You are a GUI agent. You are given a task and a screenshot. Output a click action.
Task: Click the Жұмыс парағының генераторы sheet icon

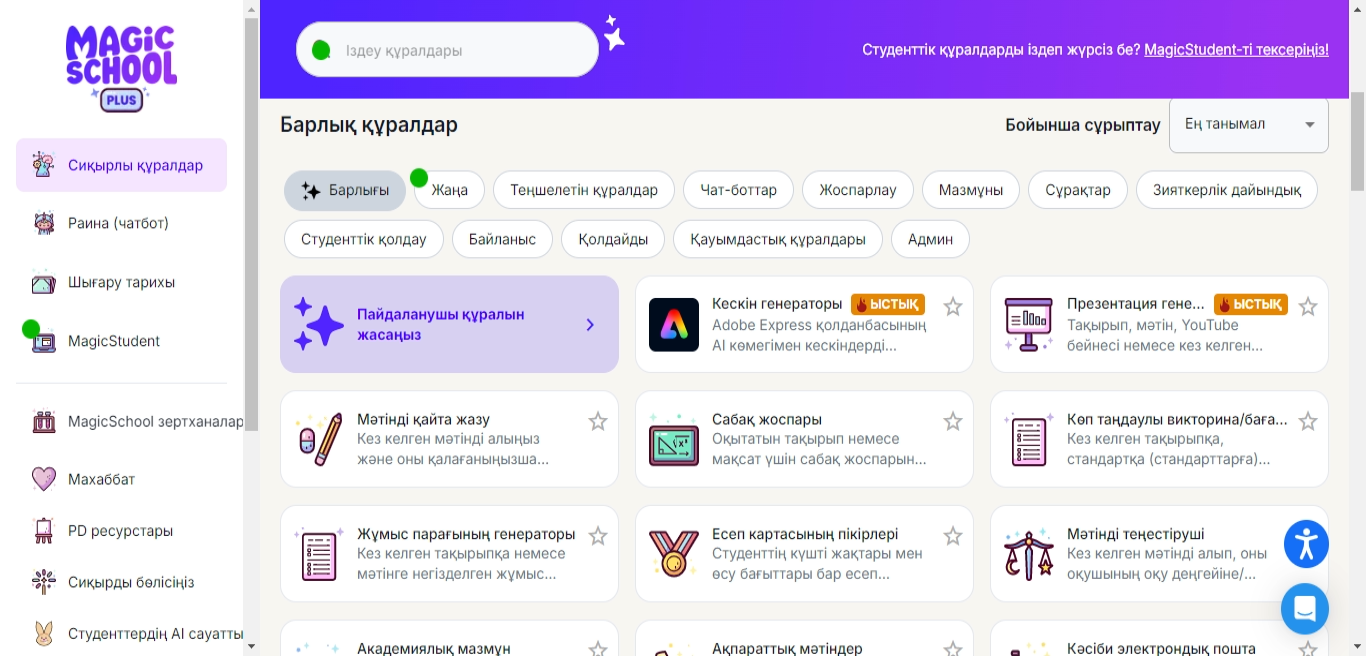[319, 554]
